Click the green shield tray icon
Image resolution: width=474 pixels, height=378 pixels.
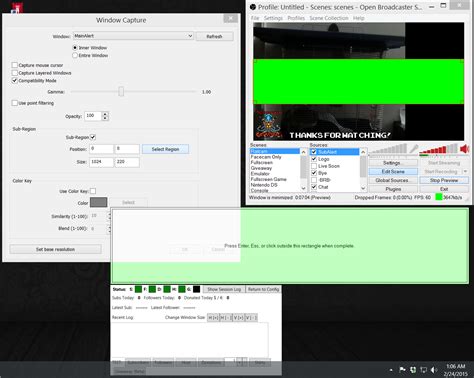click(413, 369)
